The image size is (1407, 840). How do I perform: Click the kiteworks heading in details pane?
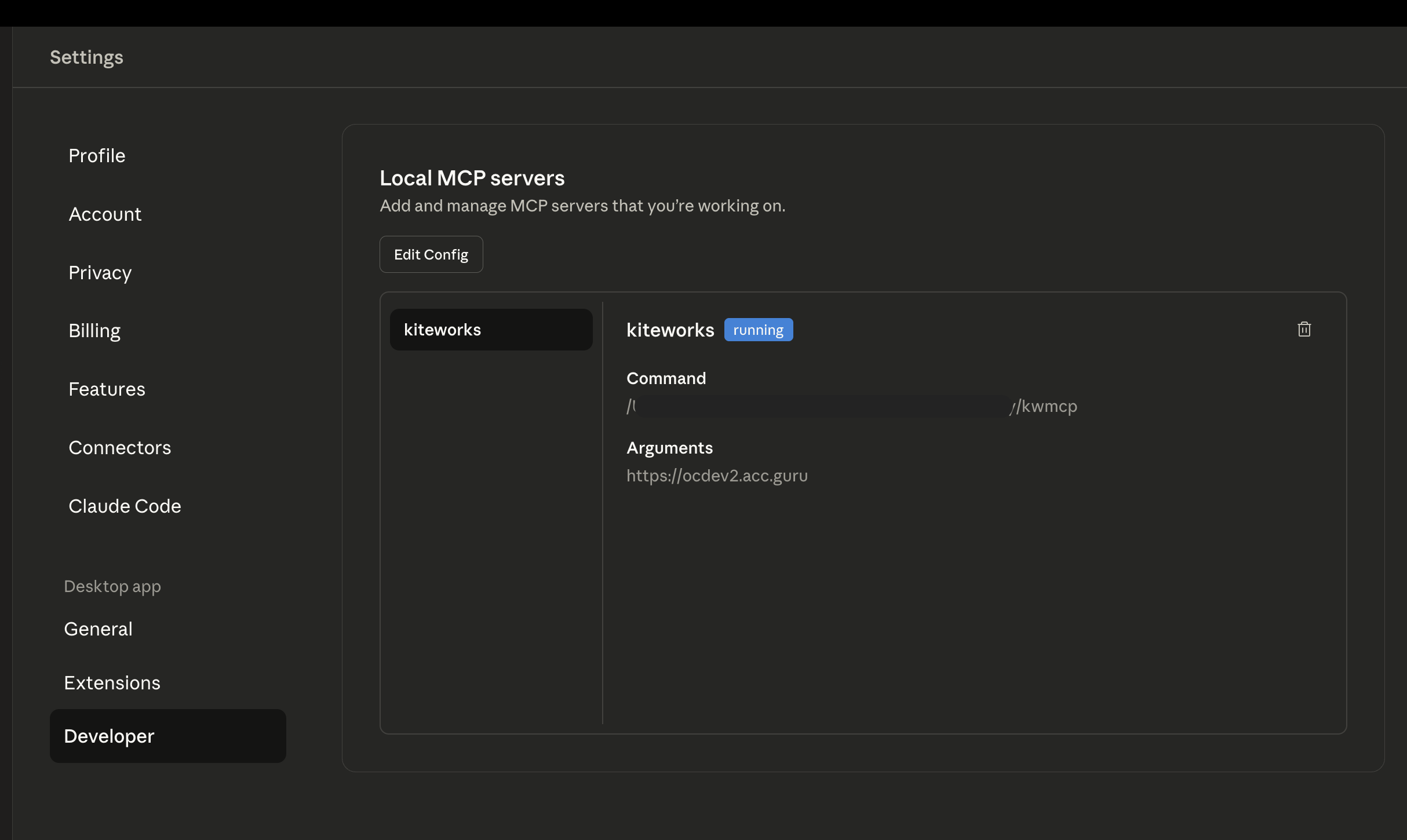coord(670,330)
